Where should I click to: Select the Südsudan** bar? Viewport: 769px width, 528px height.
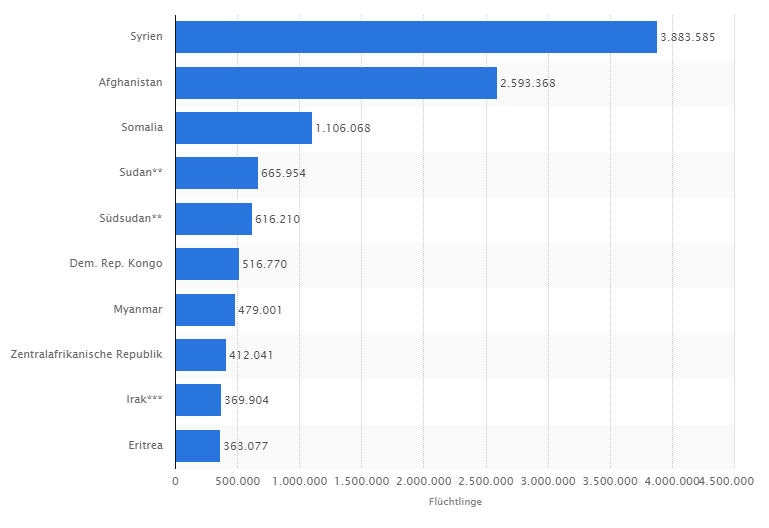[x=214, y=219]
